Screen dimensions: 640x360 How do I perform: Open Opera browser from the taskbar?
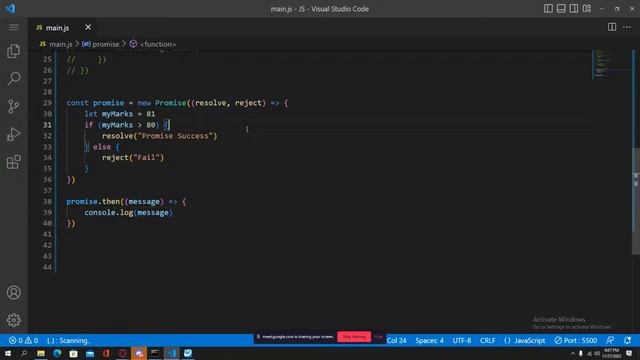[122, 353]
